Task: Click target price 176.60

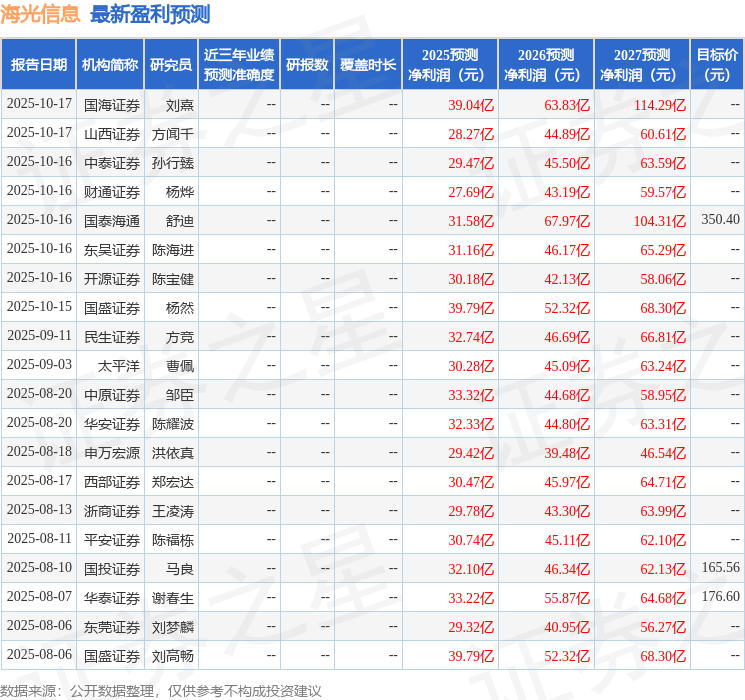Action: tap(720, 596)
